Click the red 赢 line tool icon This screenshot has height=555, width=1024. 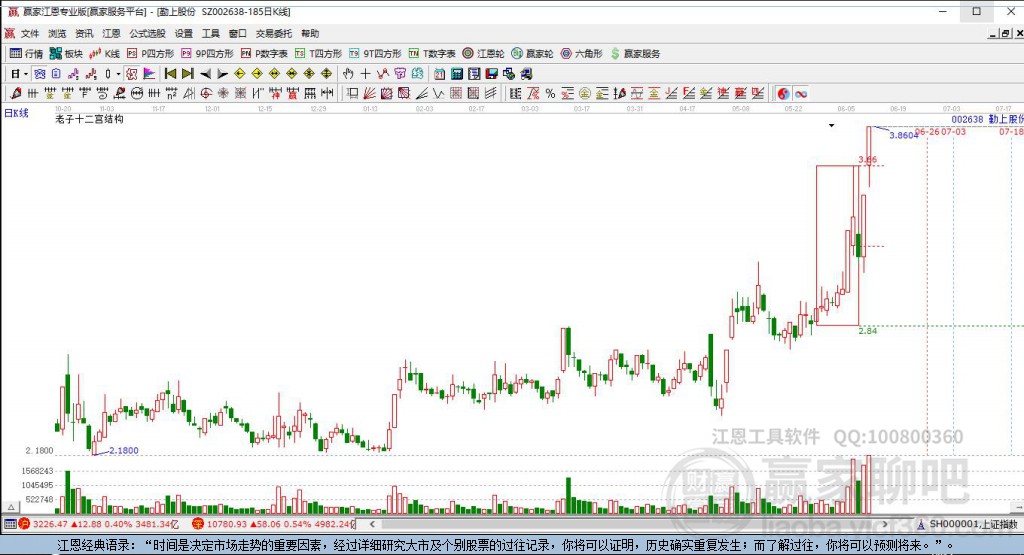pos(740,93)
